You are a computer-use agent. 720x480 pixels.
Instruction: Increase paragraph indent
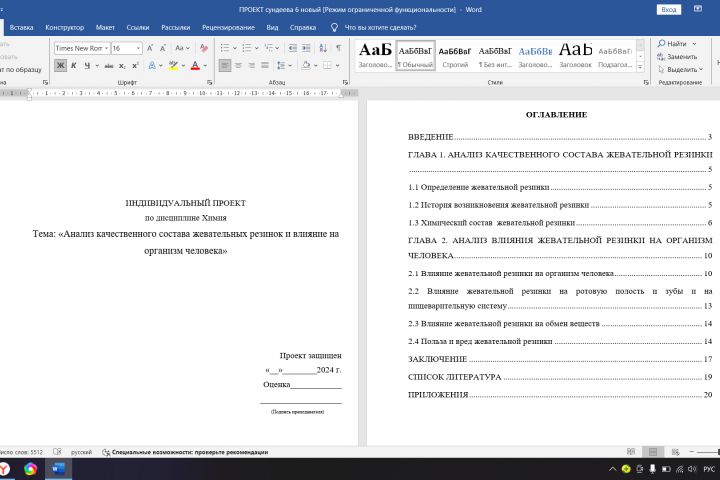coord(306,48)
